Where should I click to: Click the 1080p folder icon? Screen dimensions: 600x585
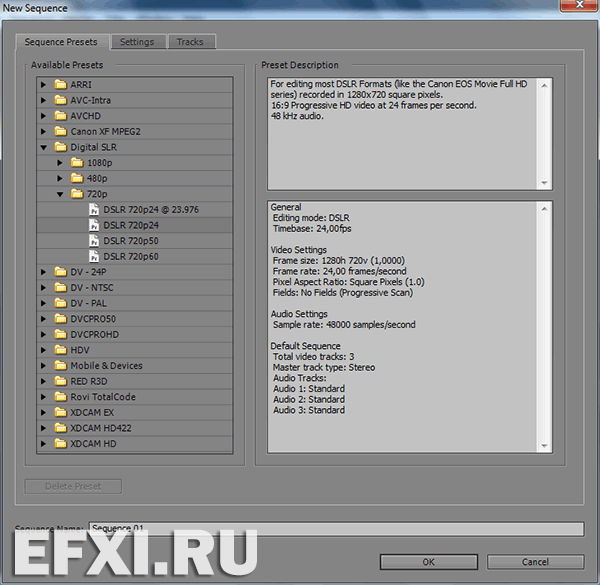(77, 163)
